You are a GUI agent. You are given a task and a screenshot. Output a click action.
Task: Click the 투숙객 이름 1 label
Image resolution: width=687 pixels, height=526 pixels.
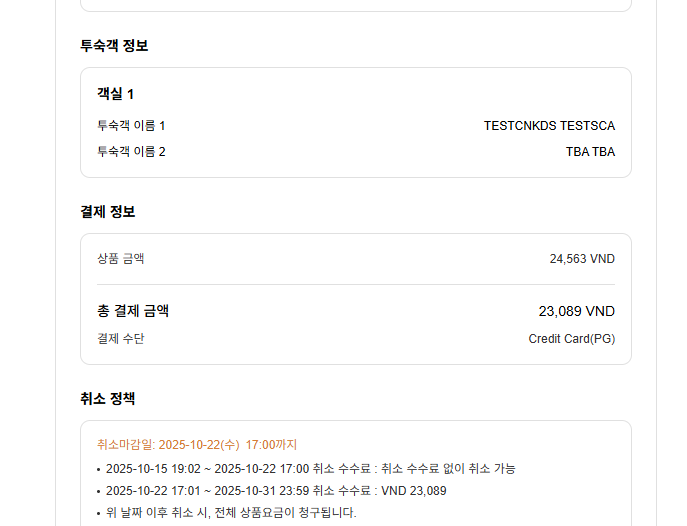(131, 126)
